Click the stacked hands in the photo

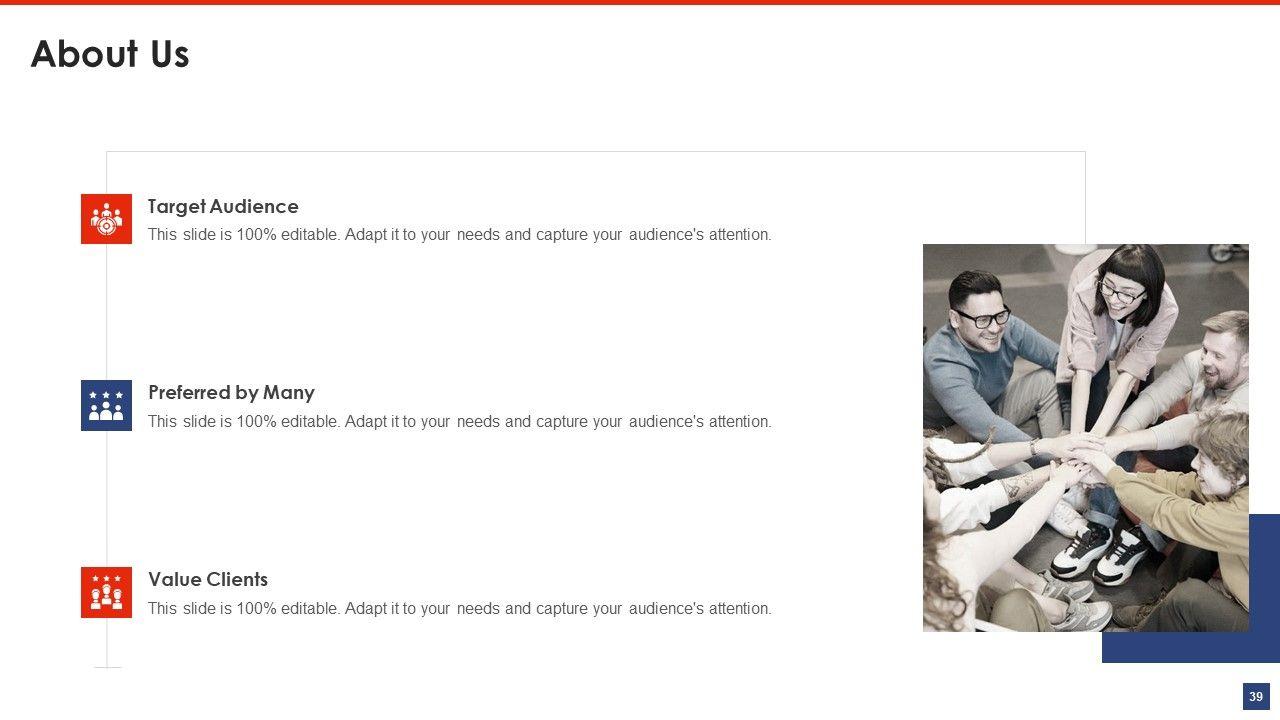point(1075,455)
